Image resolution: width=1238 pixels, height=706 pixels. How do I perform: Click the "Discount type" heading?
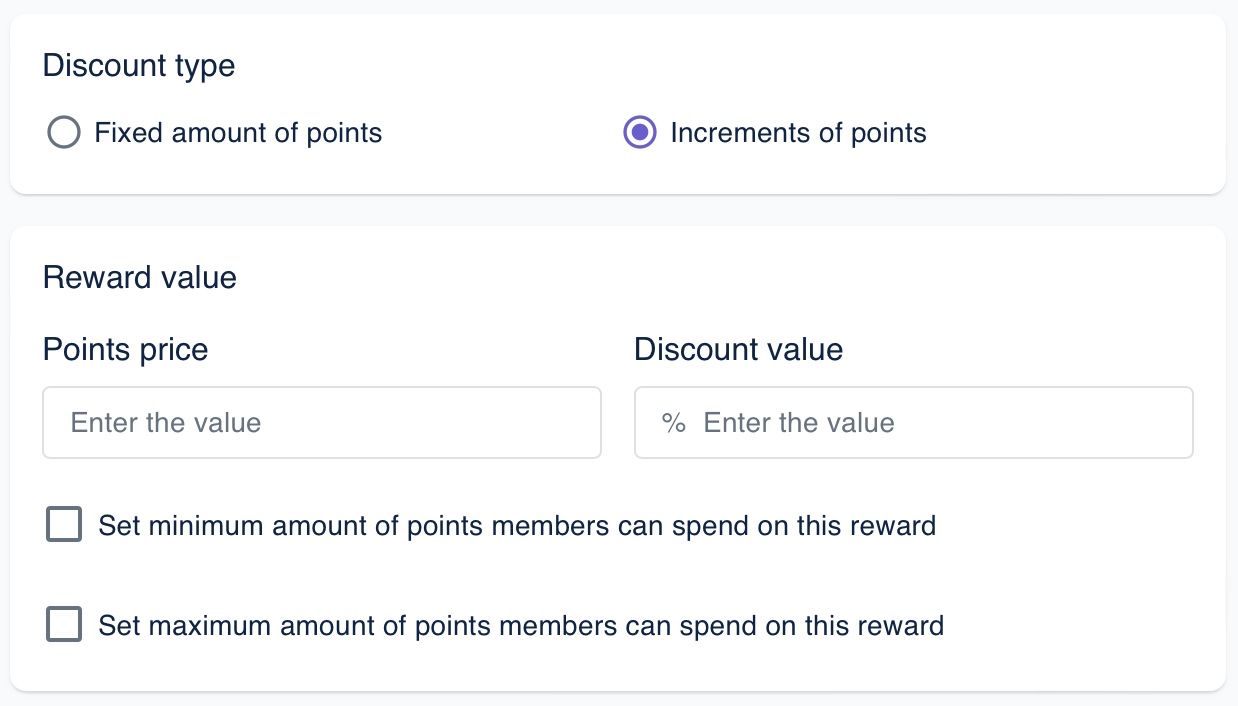139,66
